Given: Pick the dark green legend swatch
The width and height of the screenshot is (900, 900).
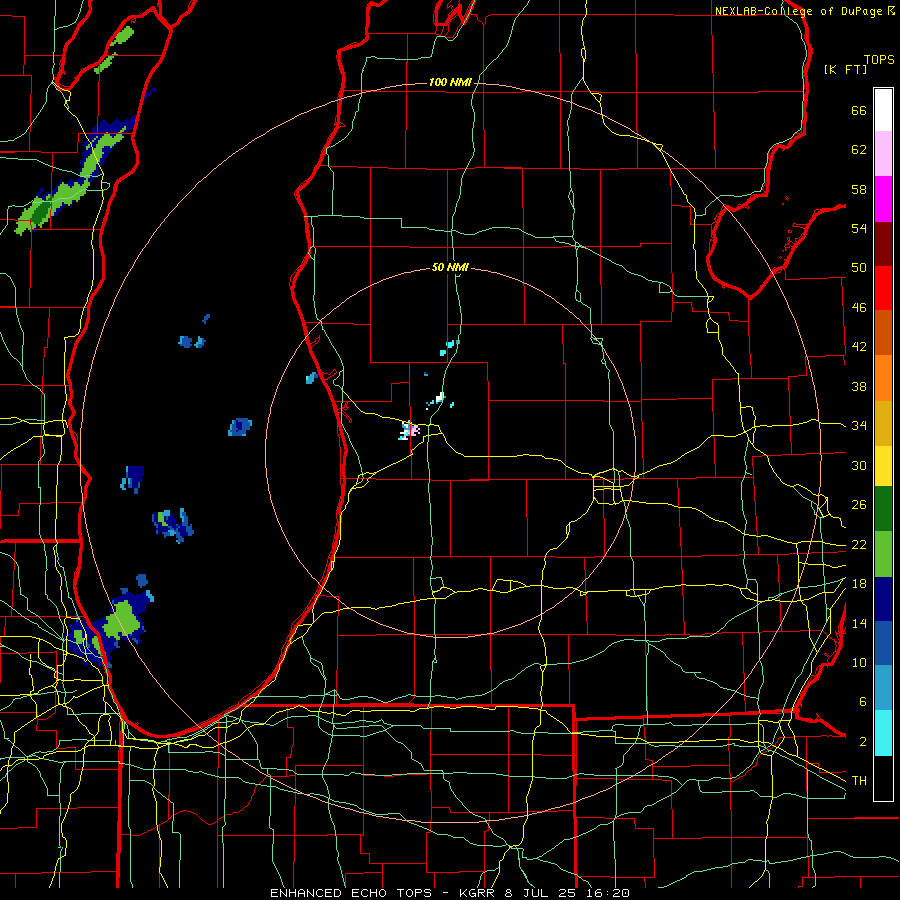Looking at the screenshot, I should point(883,509).
